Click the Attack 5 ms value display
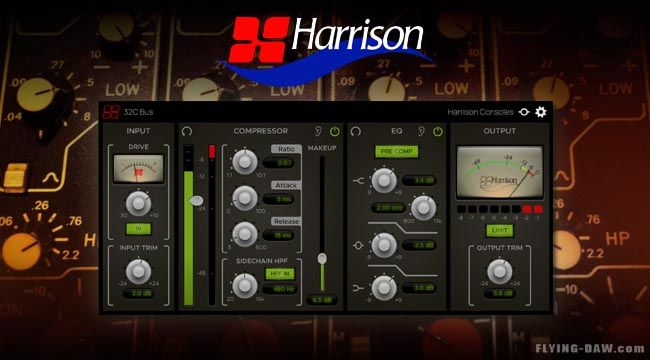The height and width of the screenshot is (360, 650). point(278,199)
